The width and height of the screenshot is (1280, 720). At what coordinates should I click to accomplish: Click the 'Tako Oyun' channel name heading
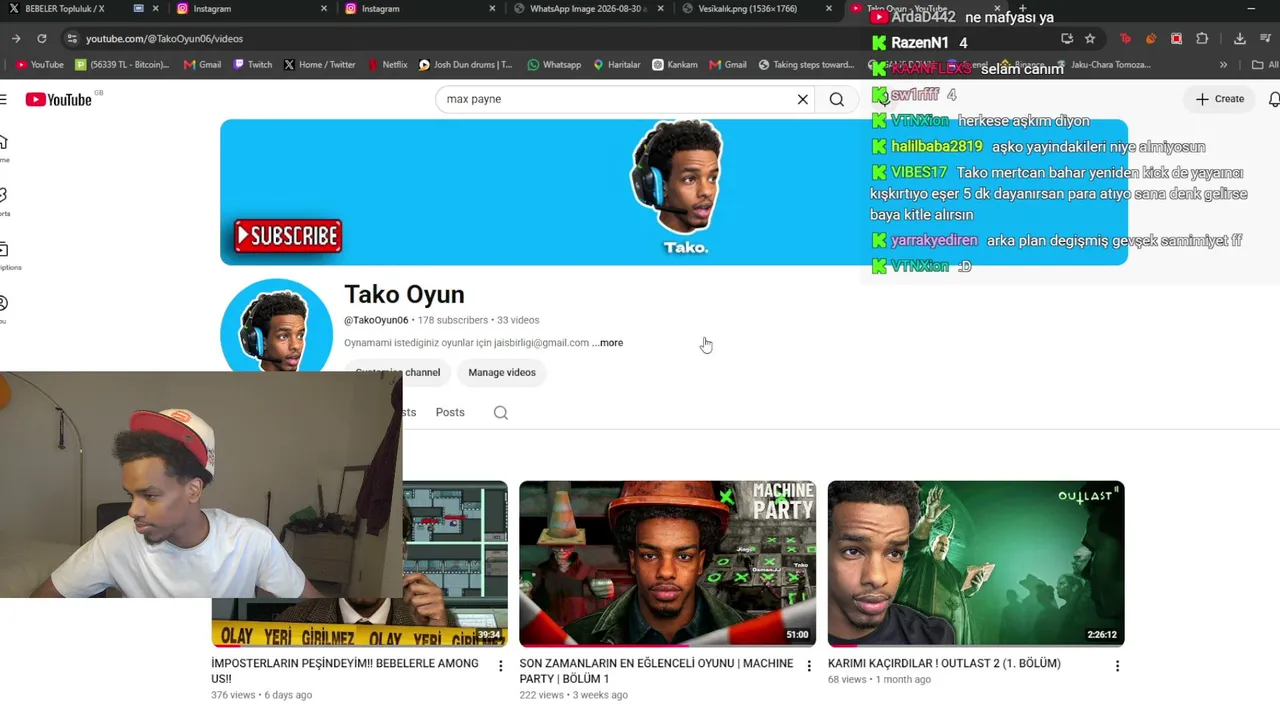point(404,294)
